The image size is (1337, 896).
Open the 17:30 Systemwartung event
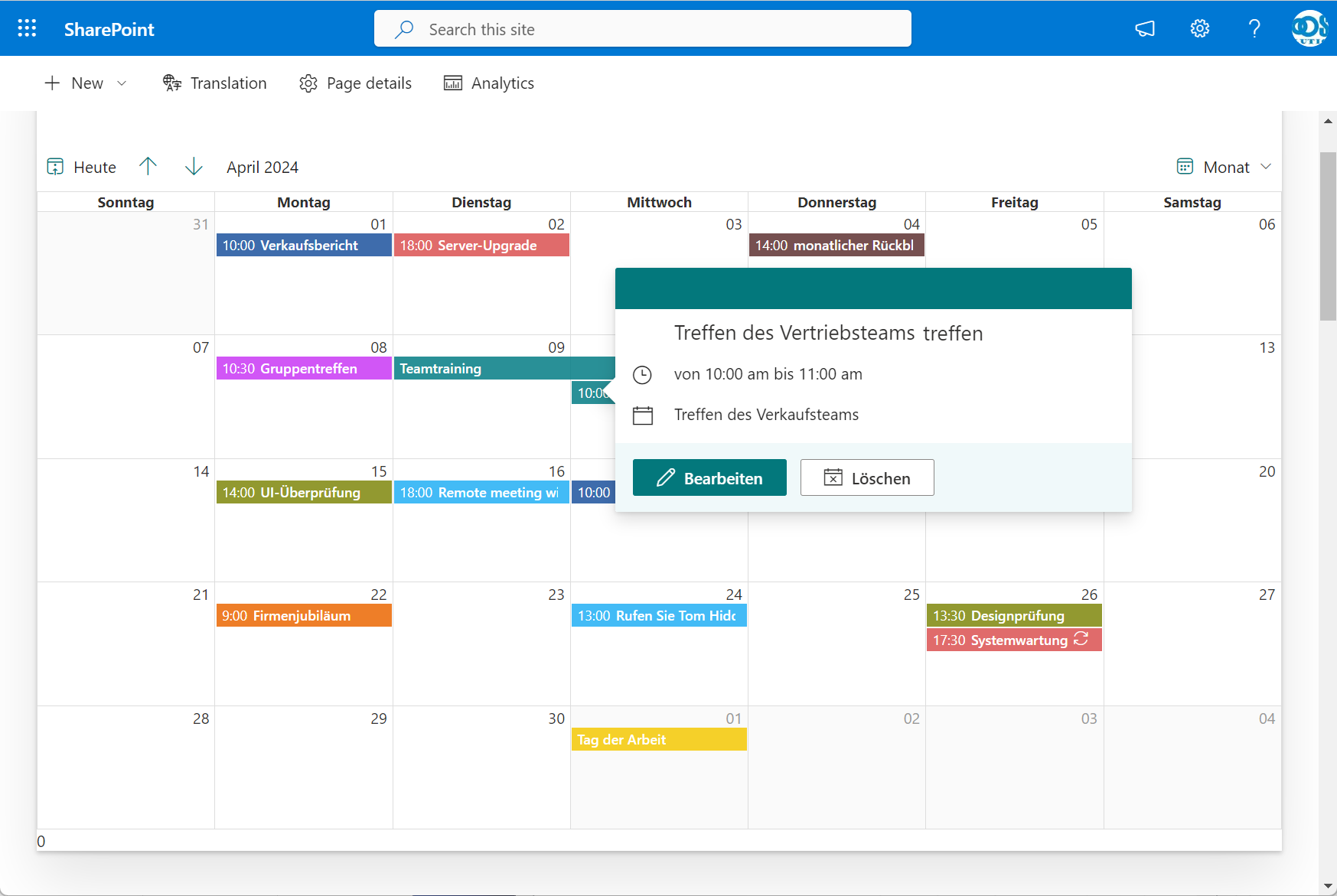[x=1014, y=640]
